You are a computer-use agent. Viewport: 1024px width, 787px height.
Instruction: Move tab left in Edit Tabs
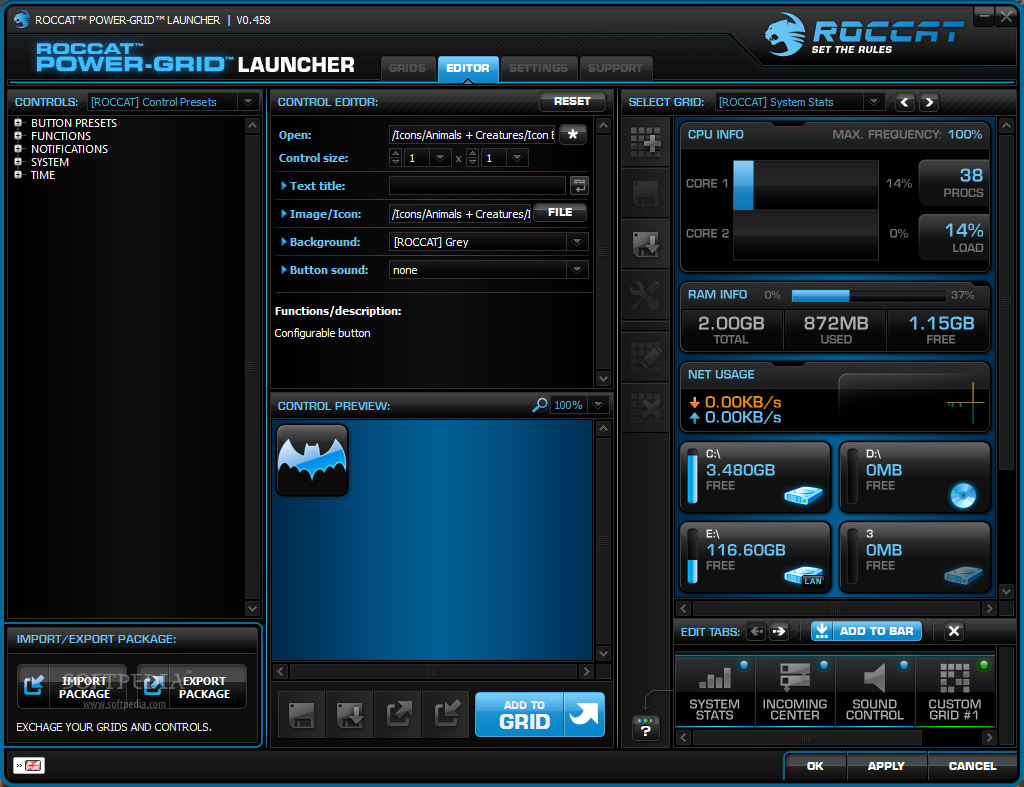757,632
